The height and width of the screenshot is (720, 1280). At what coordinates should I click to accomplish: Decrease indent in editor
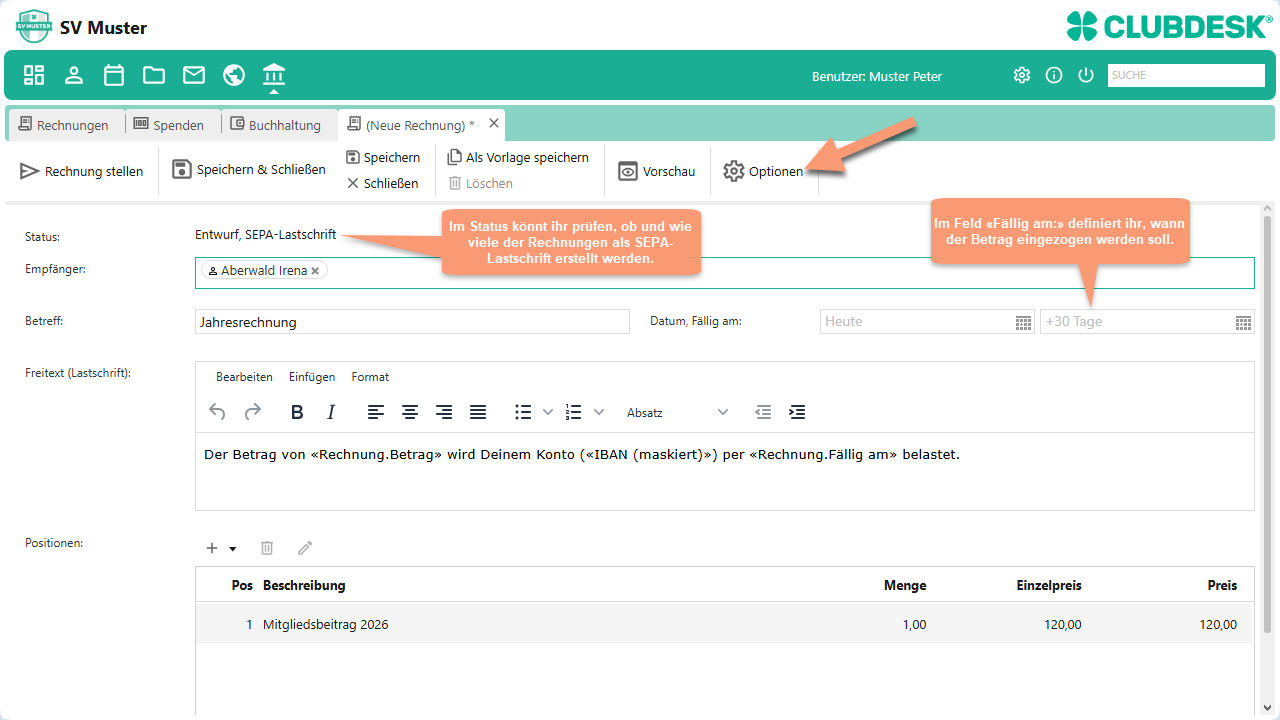(763, 412)
